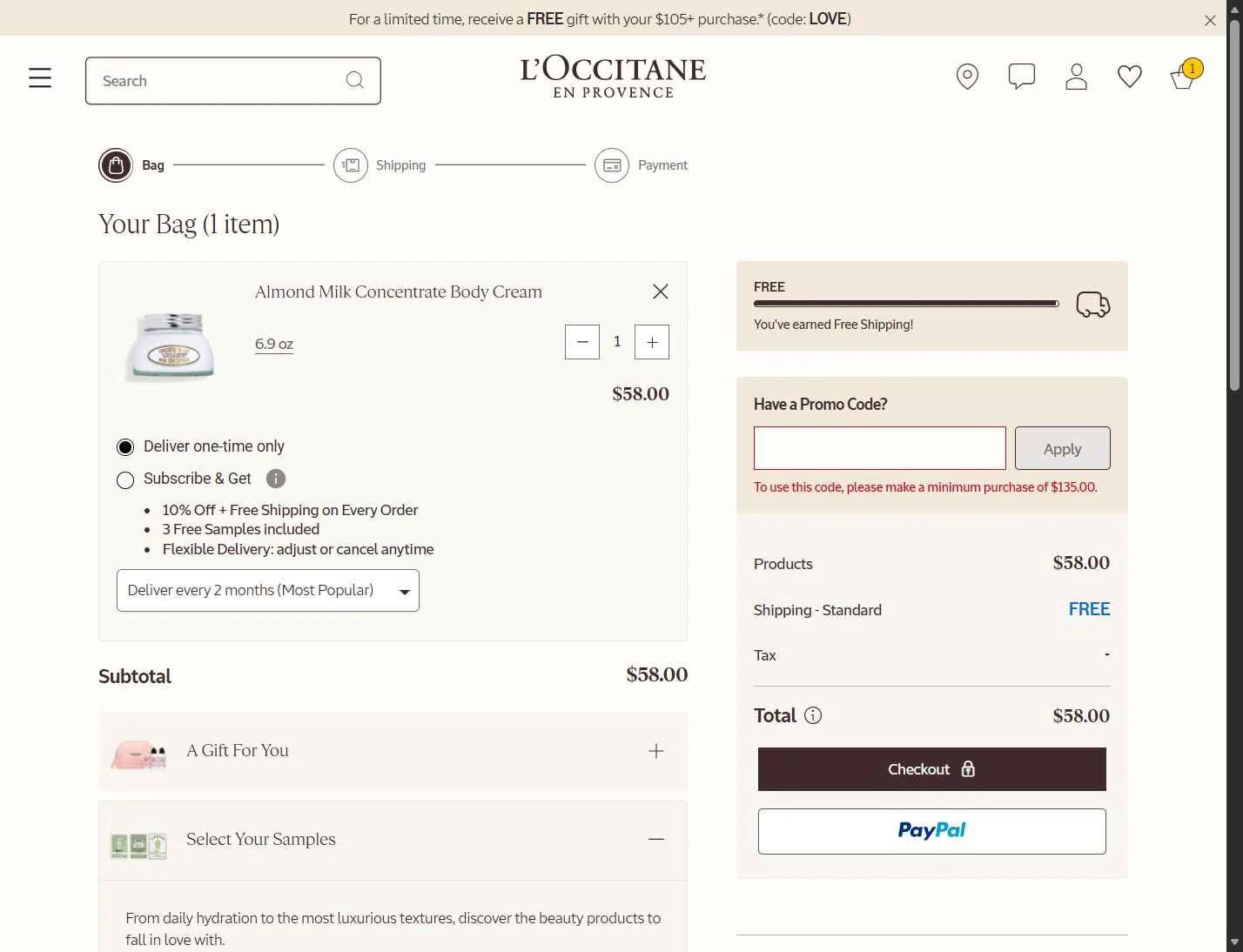Open the hamburger navigation menu
1243x952 pixels.
(40, 77)
